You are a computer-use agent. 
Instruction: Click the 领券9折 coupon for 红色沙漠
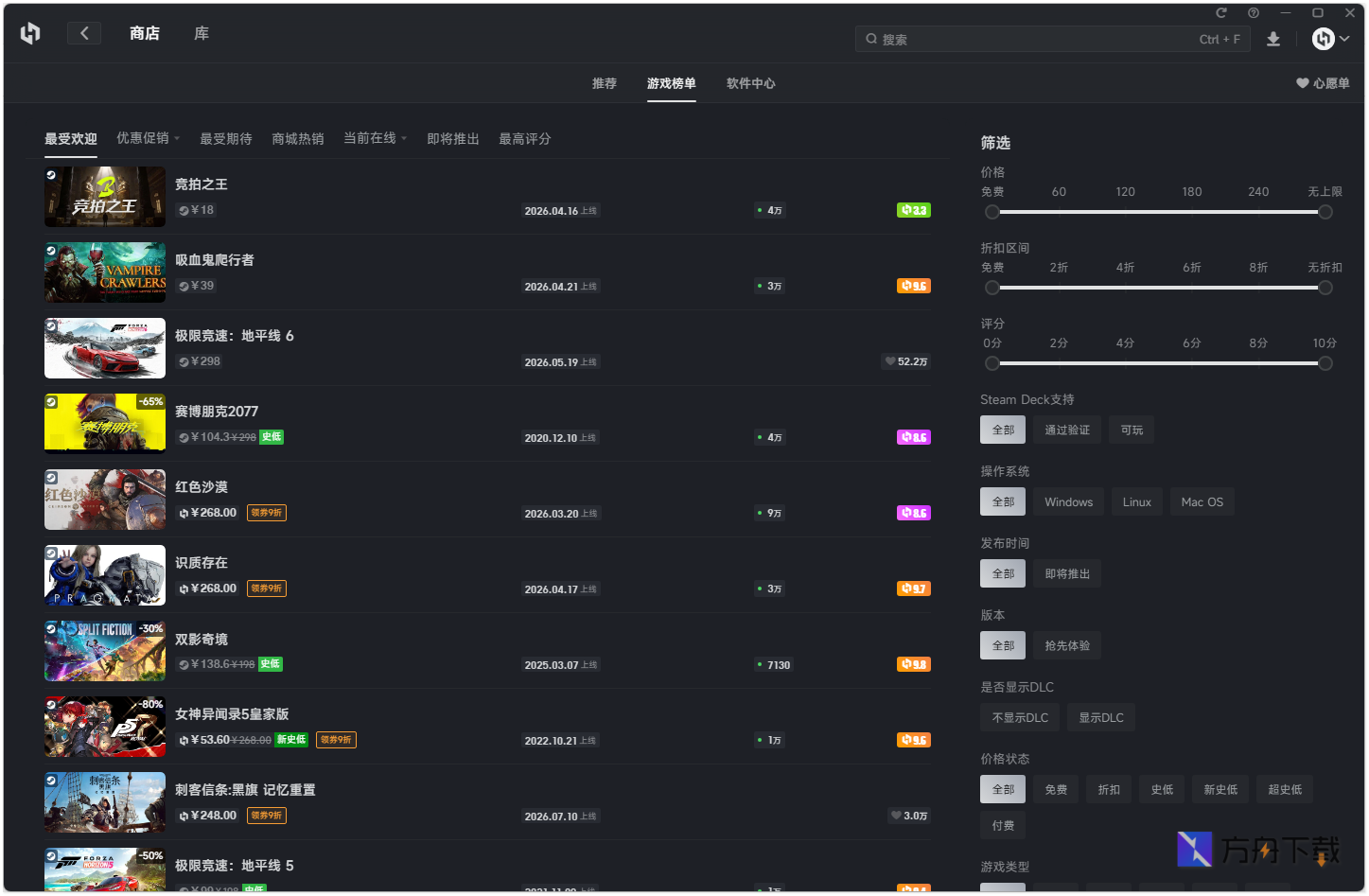(x=267, y=513)
